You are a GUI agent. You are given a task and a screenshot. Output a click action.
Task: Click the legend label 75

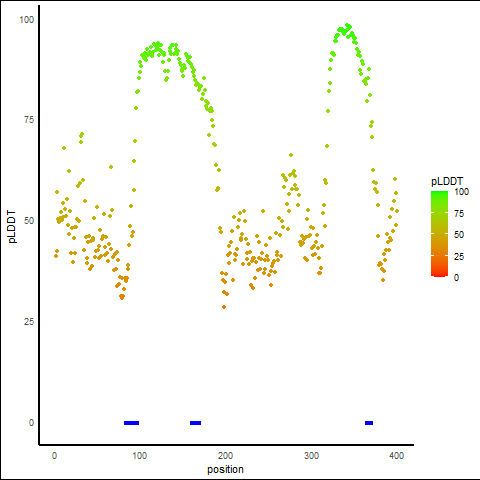(459, 214)
